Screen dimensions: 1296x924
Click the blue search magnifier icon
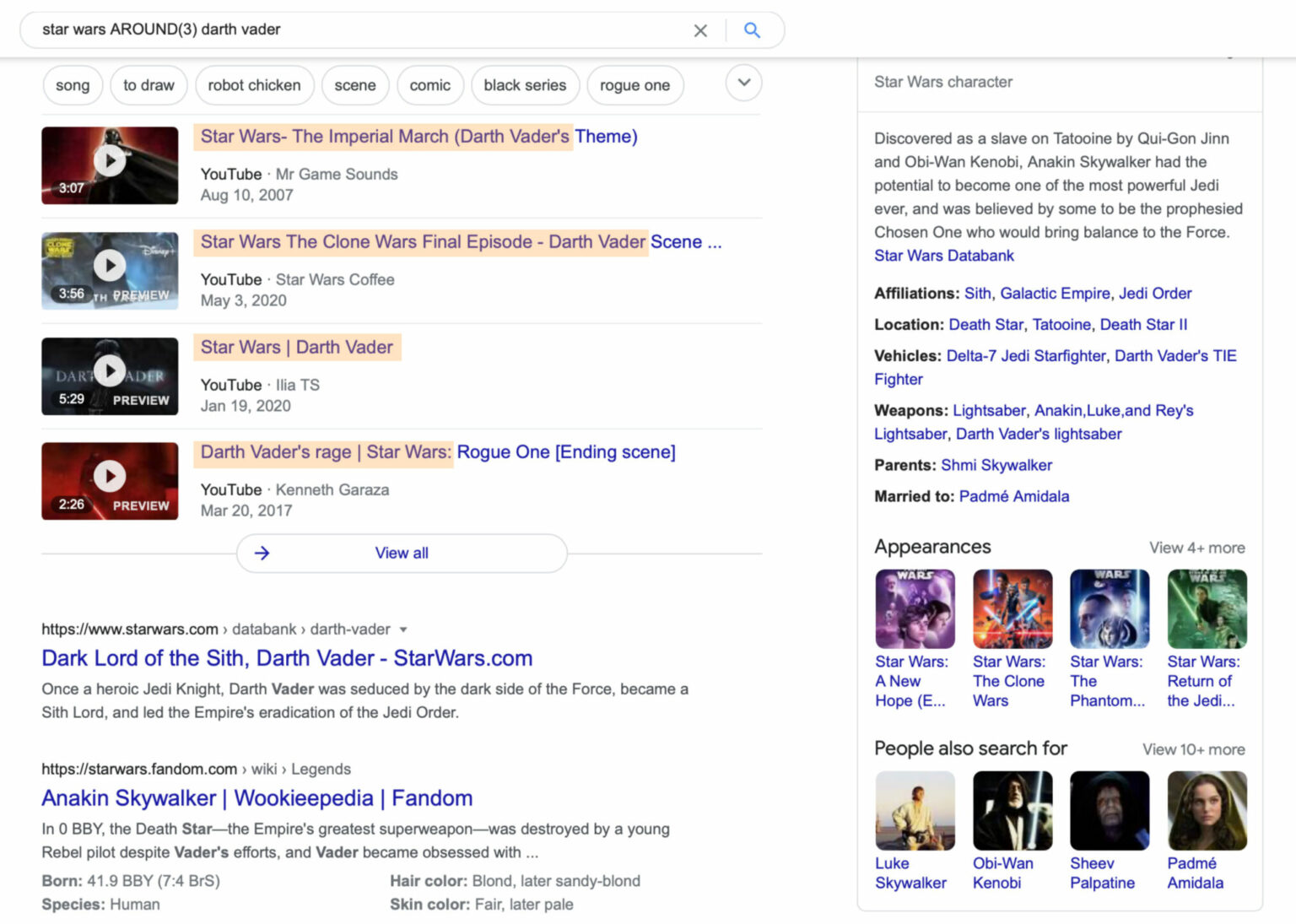[x=751, y=30]
